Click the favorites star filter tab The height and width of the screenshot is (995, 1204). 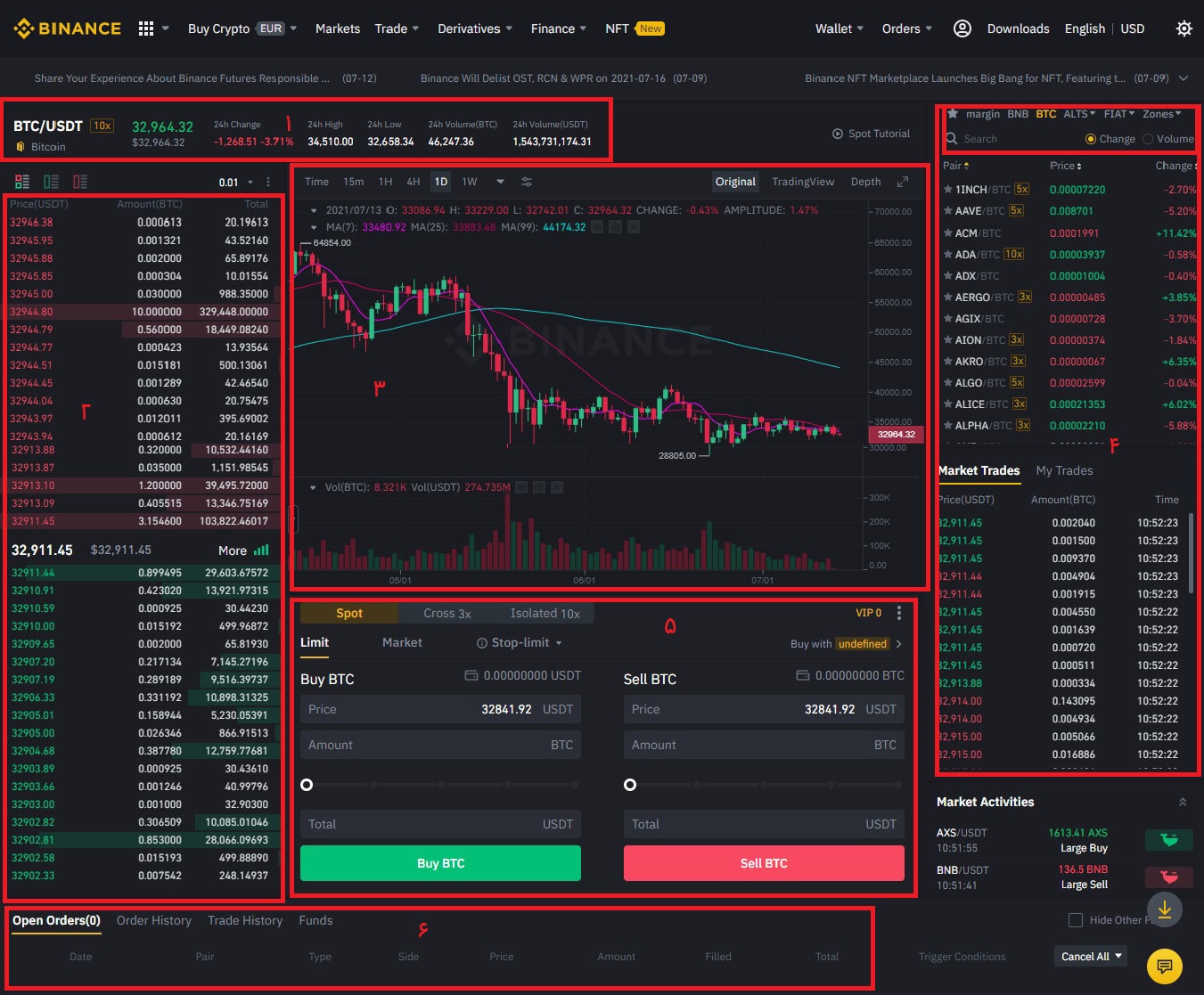coord(953,114)
